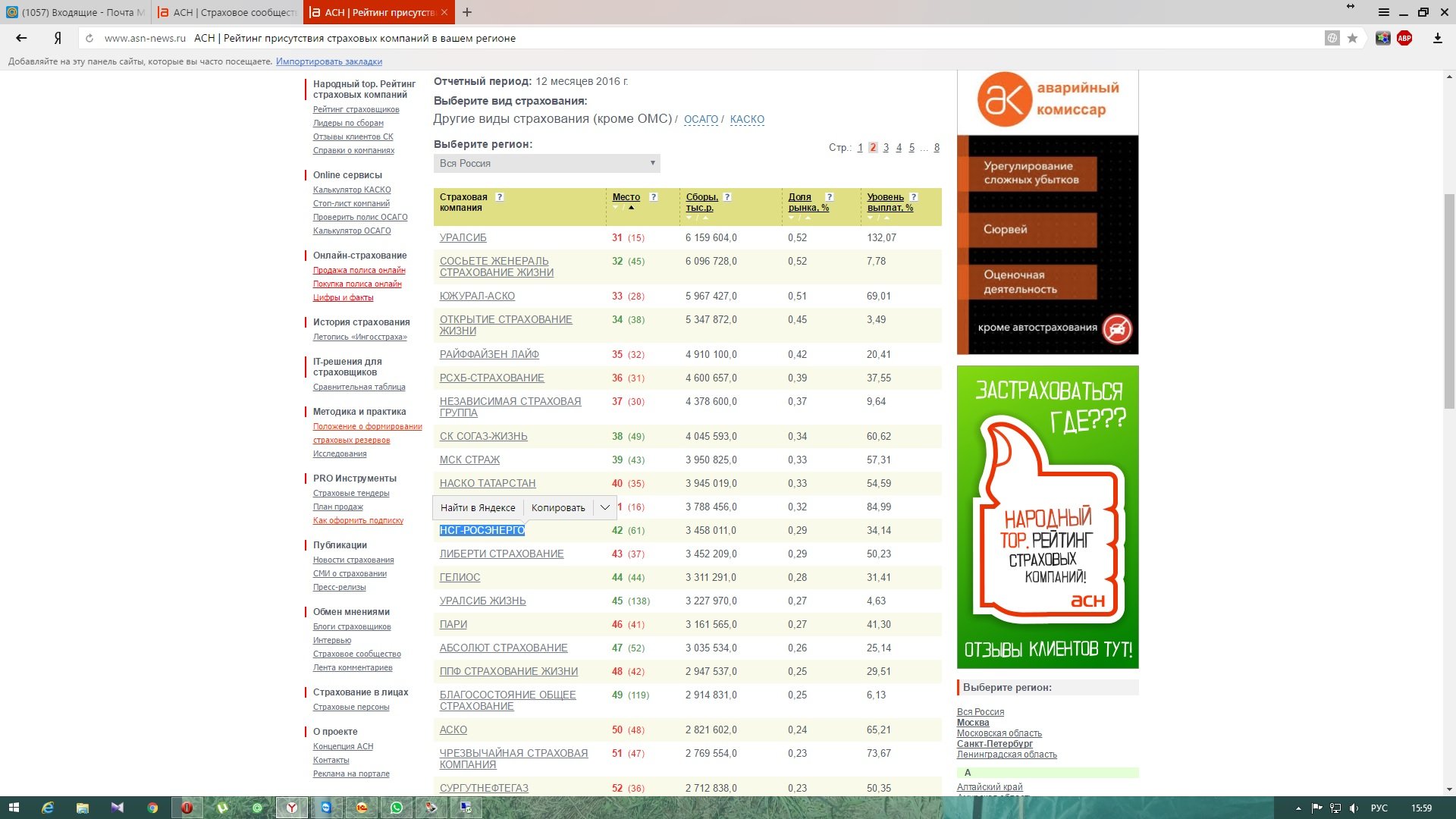Open WhatsApp from the taskbar
The height and width of the screenshot is (819, 1456).
tap(397, 808)
